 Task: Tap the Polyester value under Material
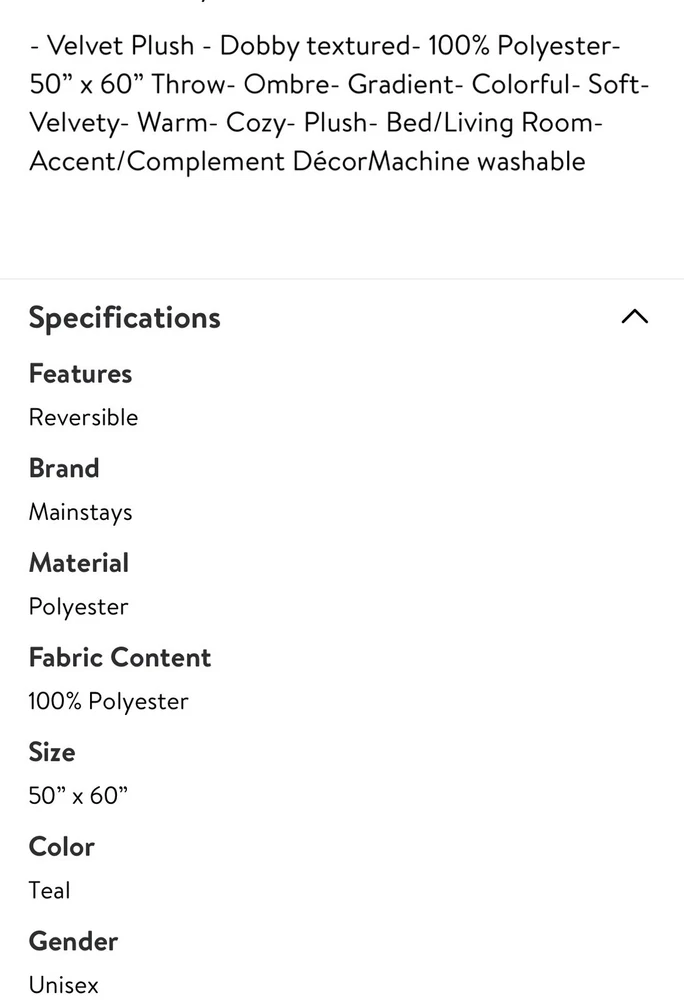click(x=78, y=607)
